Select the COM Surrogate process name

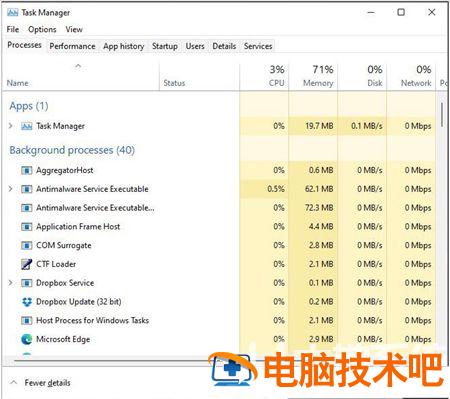(64, 246)
